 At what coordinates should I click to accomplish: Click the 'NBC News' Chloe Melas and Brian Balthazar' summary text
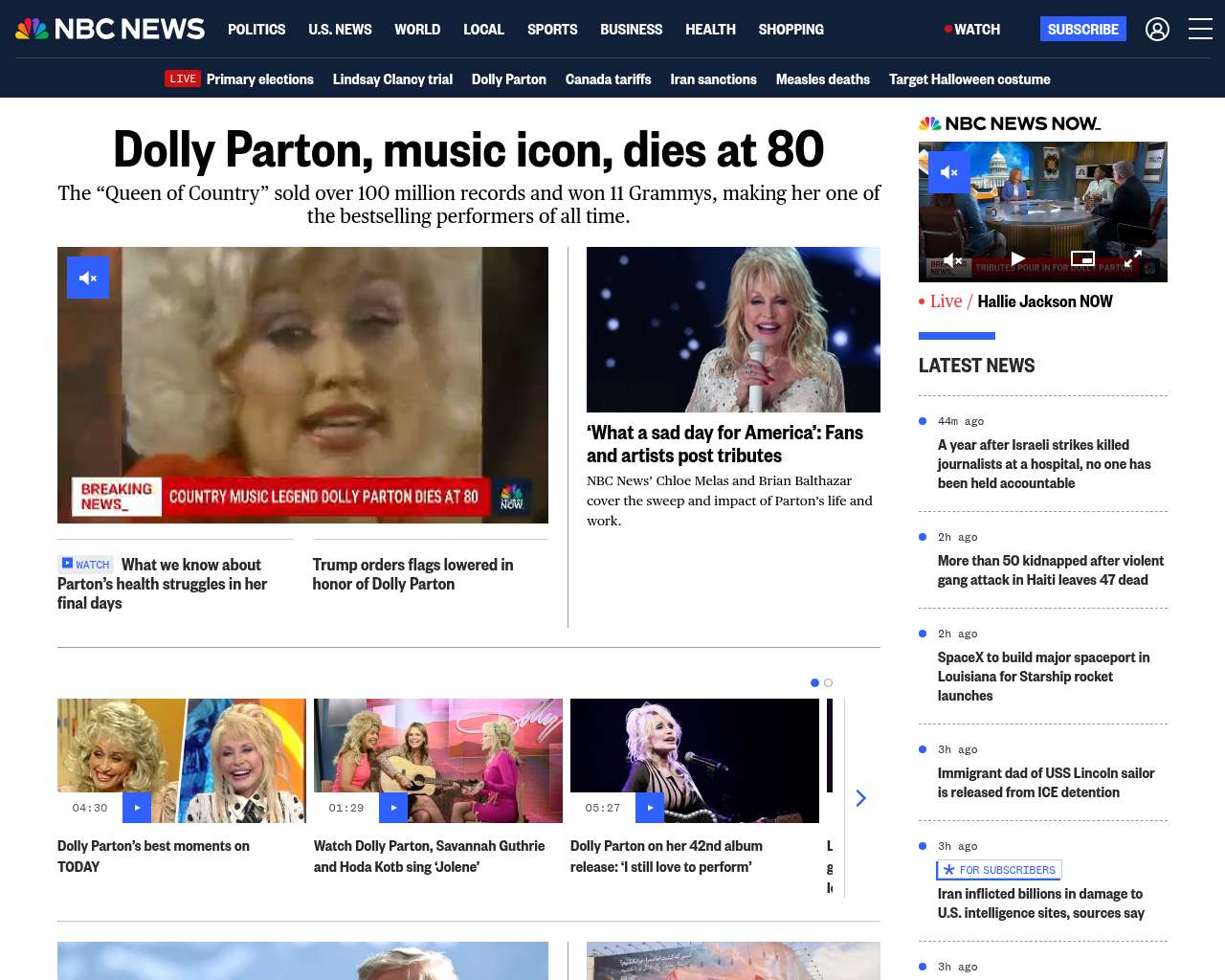tap(729, 501)
